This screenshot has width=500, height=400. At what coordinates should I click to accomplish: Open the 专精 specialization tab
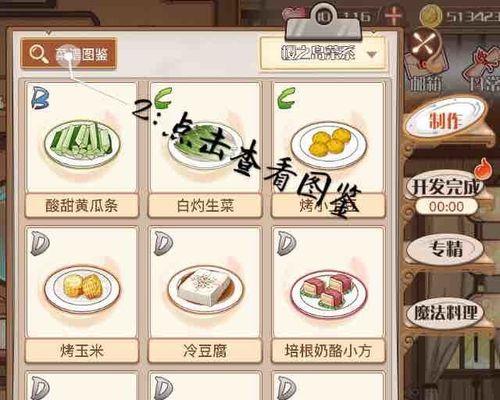tap(446, 249)
